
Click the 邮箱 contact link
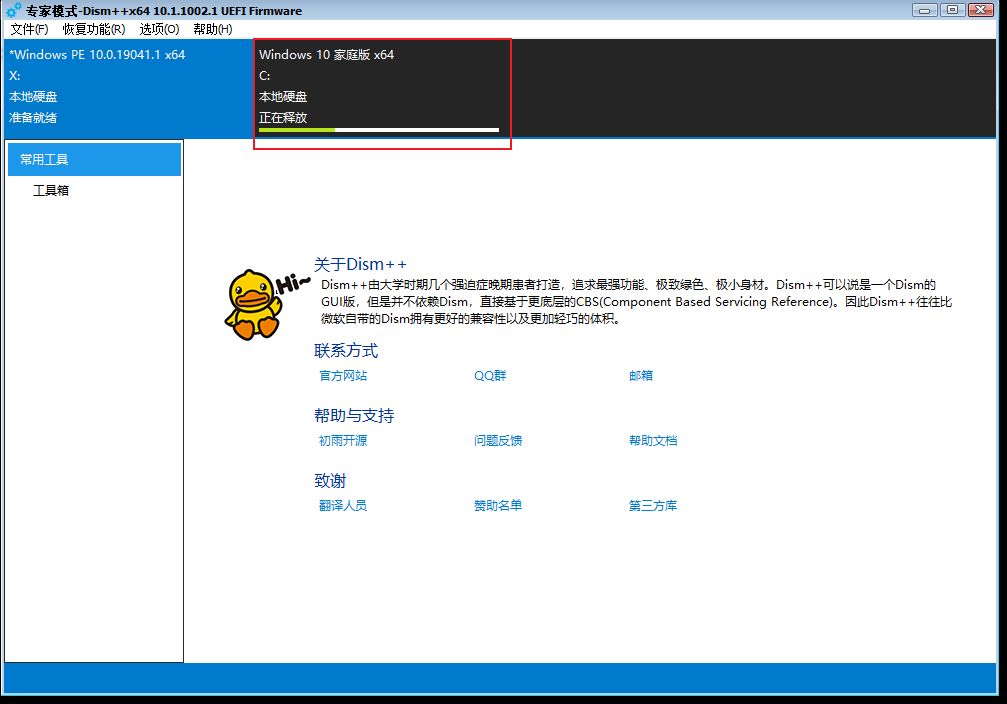tap(641, 376)
